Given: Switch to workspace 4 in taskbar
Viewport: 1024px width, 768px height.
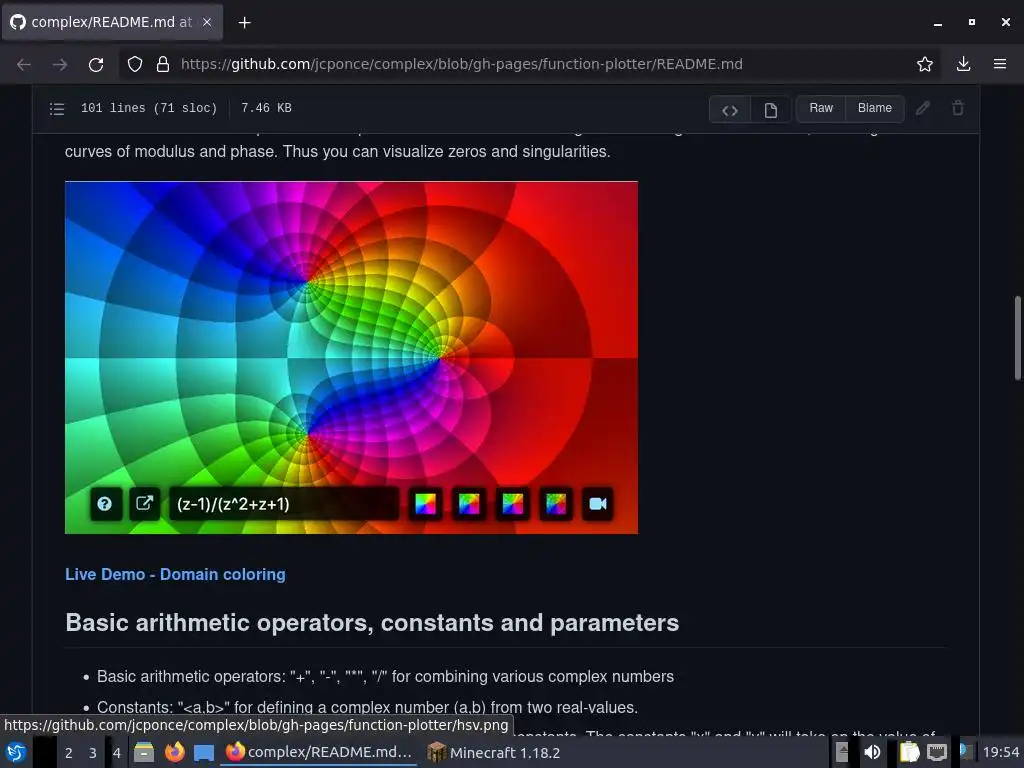Looking at the screenshot, I should coord(117,753).
